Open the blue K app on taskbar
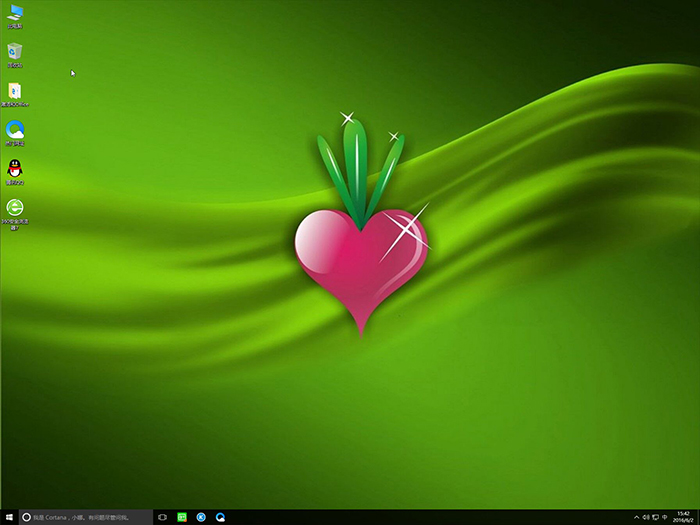The height and width of the screenshot is (525, 700). click(x=201, y=517)
